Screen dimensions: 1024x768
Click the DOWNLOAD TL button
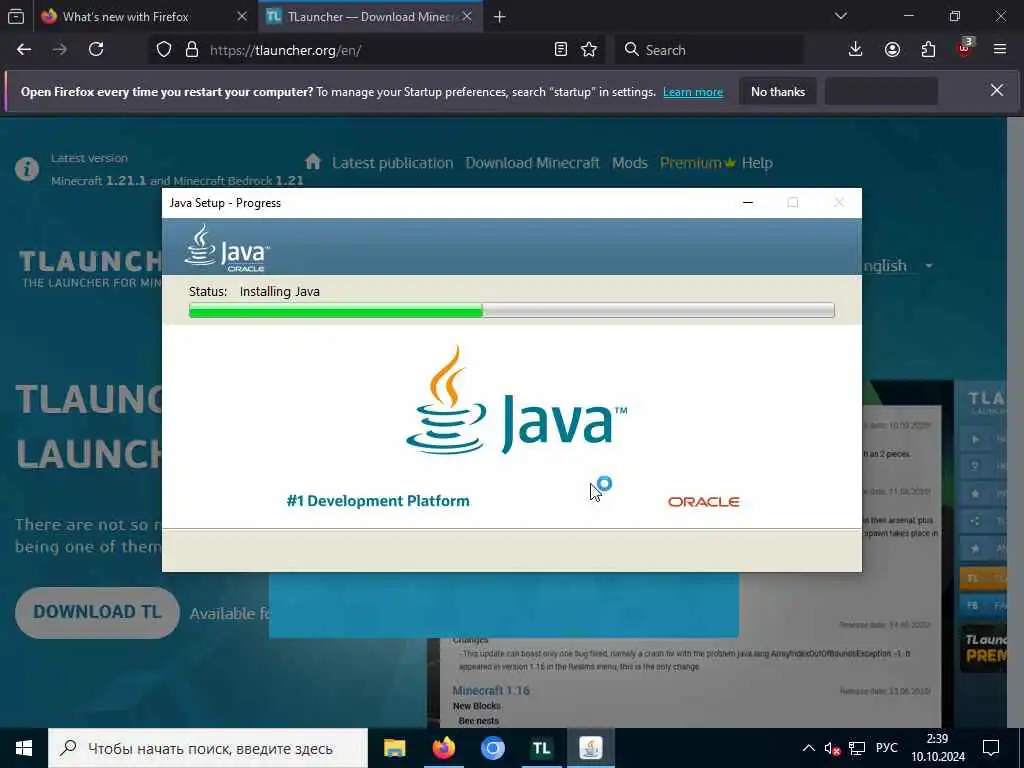(97, 612)
